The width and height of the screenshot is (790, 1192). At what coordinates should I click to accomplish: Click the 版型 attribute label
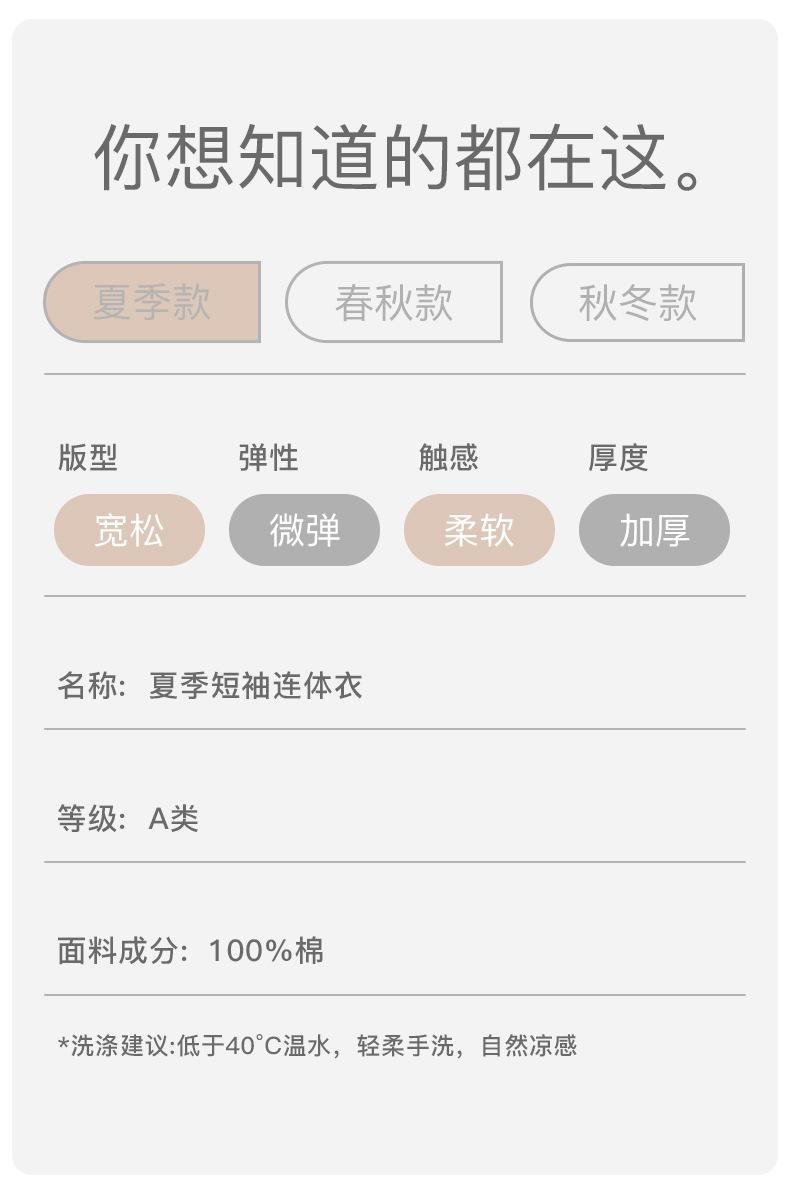pos(88,458)
